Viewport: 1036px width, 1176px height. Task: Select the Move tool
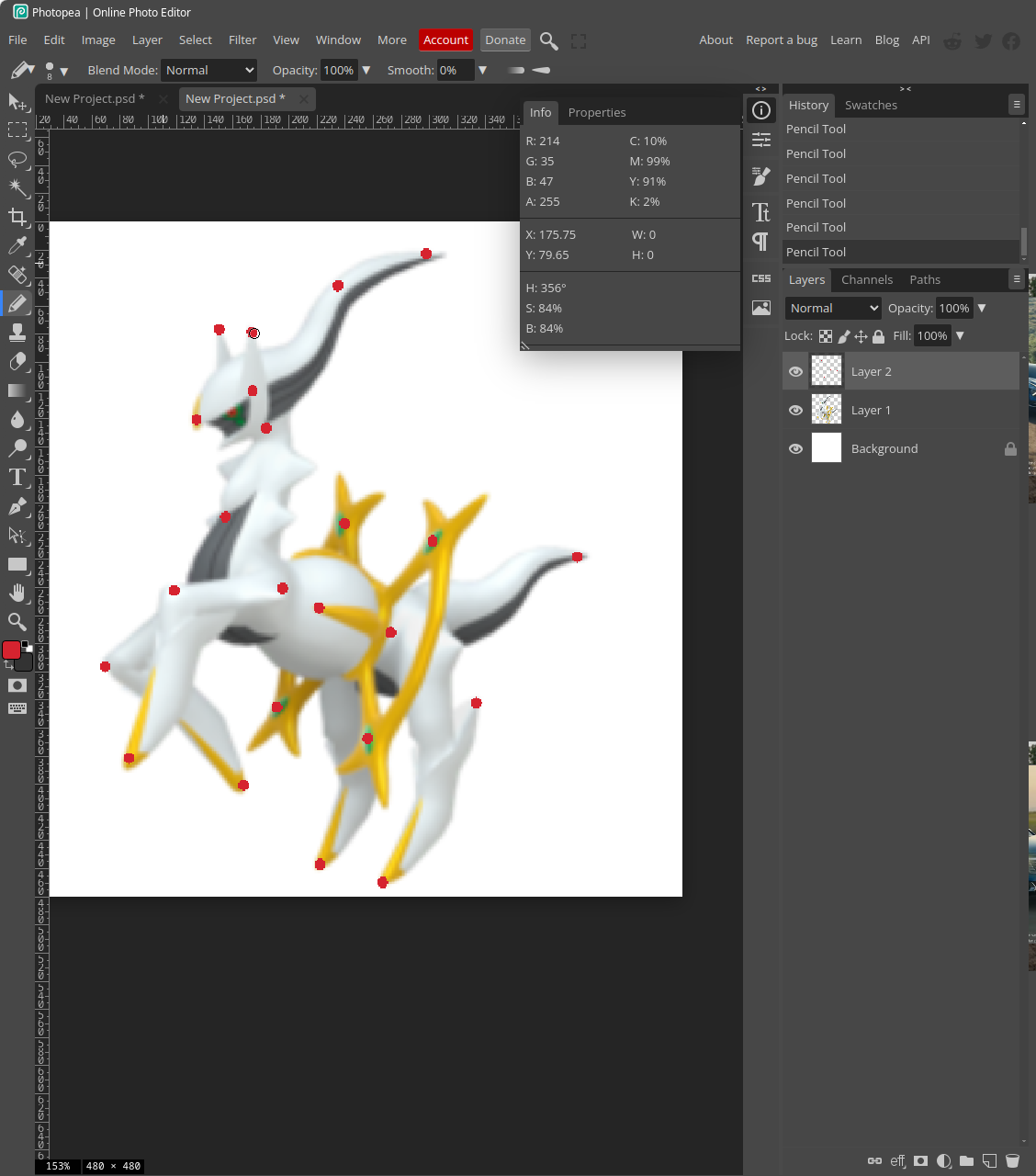[17, 101]
